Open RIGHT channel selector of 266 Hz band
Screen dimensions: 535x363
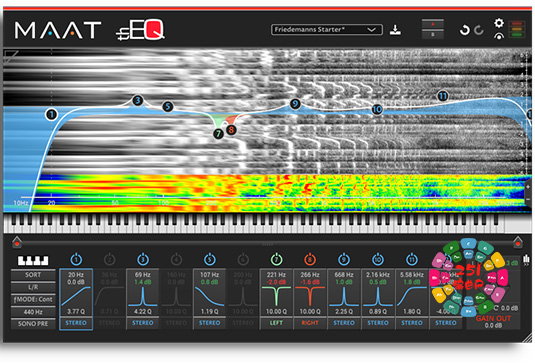(310, 323)
